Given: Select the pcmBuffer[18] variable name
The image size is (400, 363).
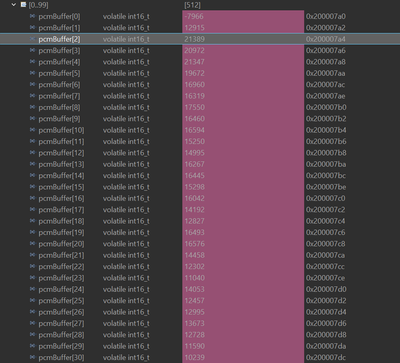Looking at the screenshot, I should pos(61,221).
